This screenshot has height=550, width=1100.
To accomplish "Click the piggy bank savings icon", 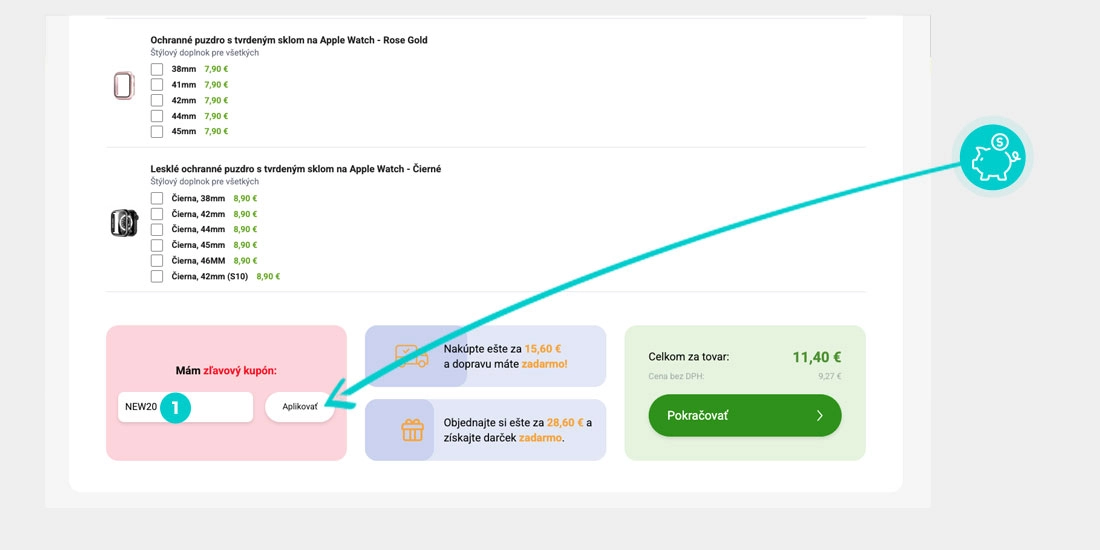I will 992,158.
